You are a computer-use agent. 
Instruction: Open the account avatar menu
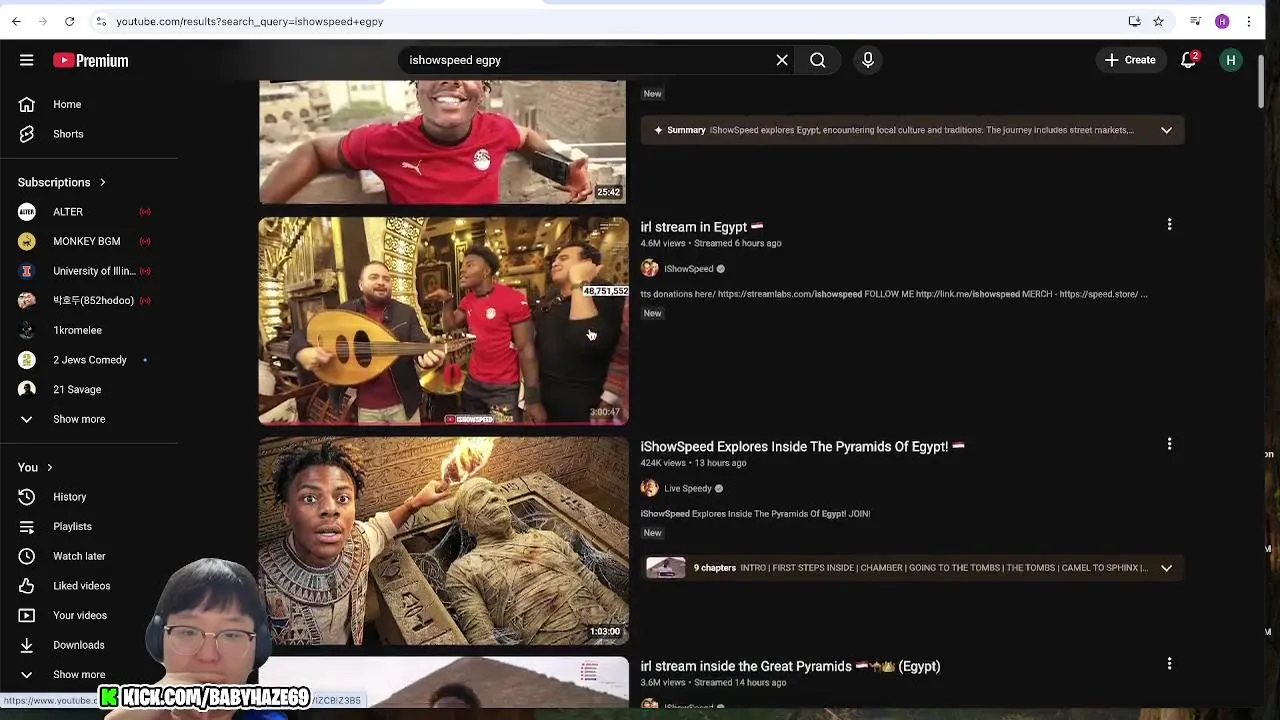(x=1231, y=60)
